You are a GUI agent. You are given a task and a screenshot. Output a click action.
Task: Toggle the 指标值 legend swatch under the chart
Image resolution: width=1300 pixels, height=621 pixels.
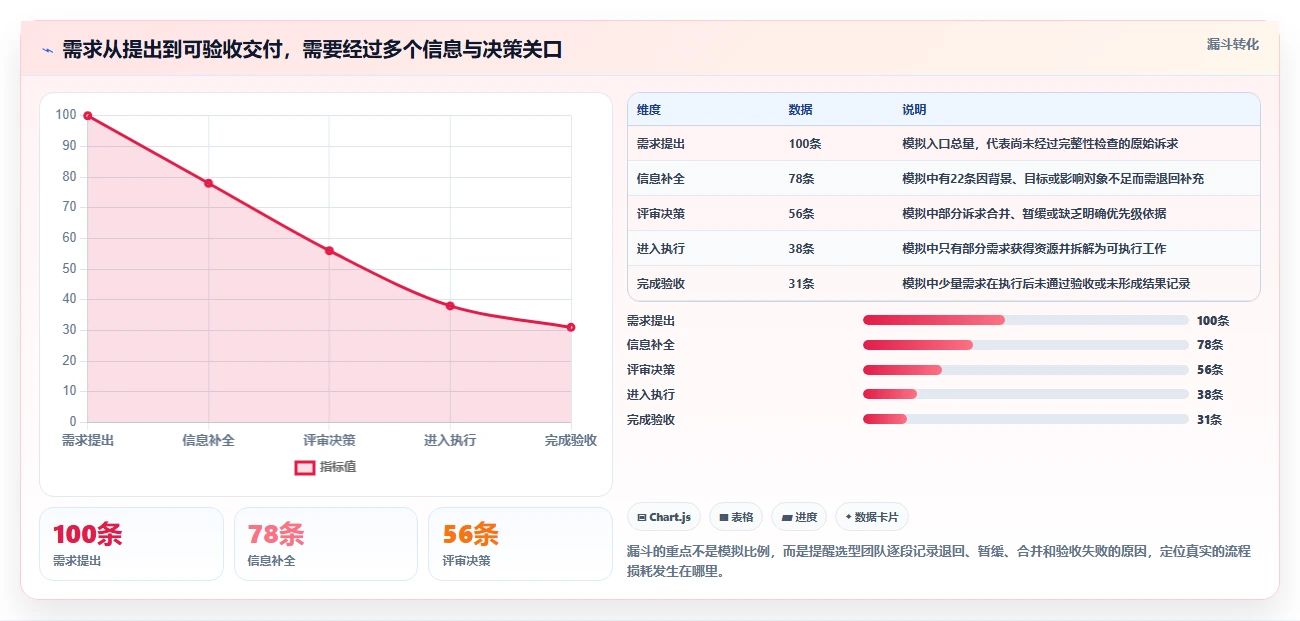(x=305, y=467)
